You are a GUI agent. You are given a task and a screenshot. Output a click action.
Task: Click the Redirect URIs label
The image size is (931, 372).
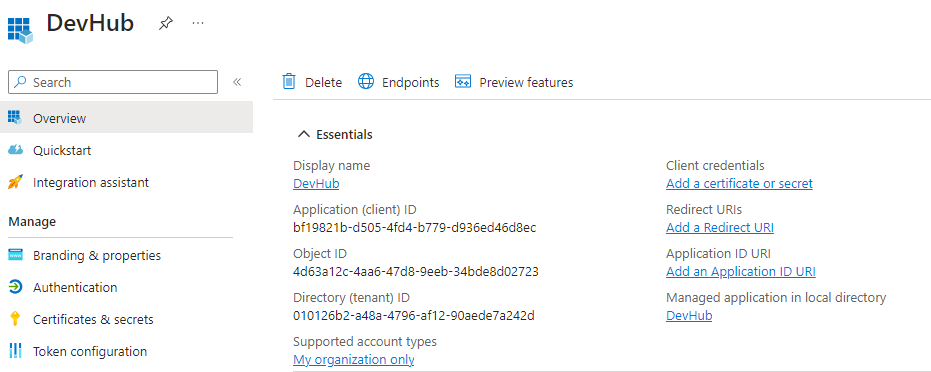pyautogui.click(x=704, y=209)
